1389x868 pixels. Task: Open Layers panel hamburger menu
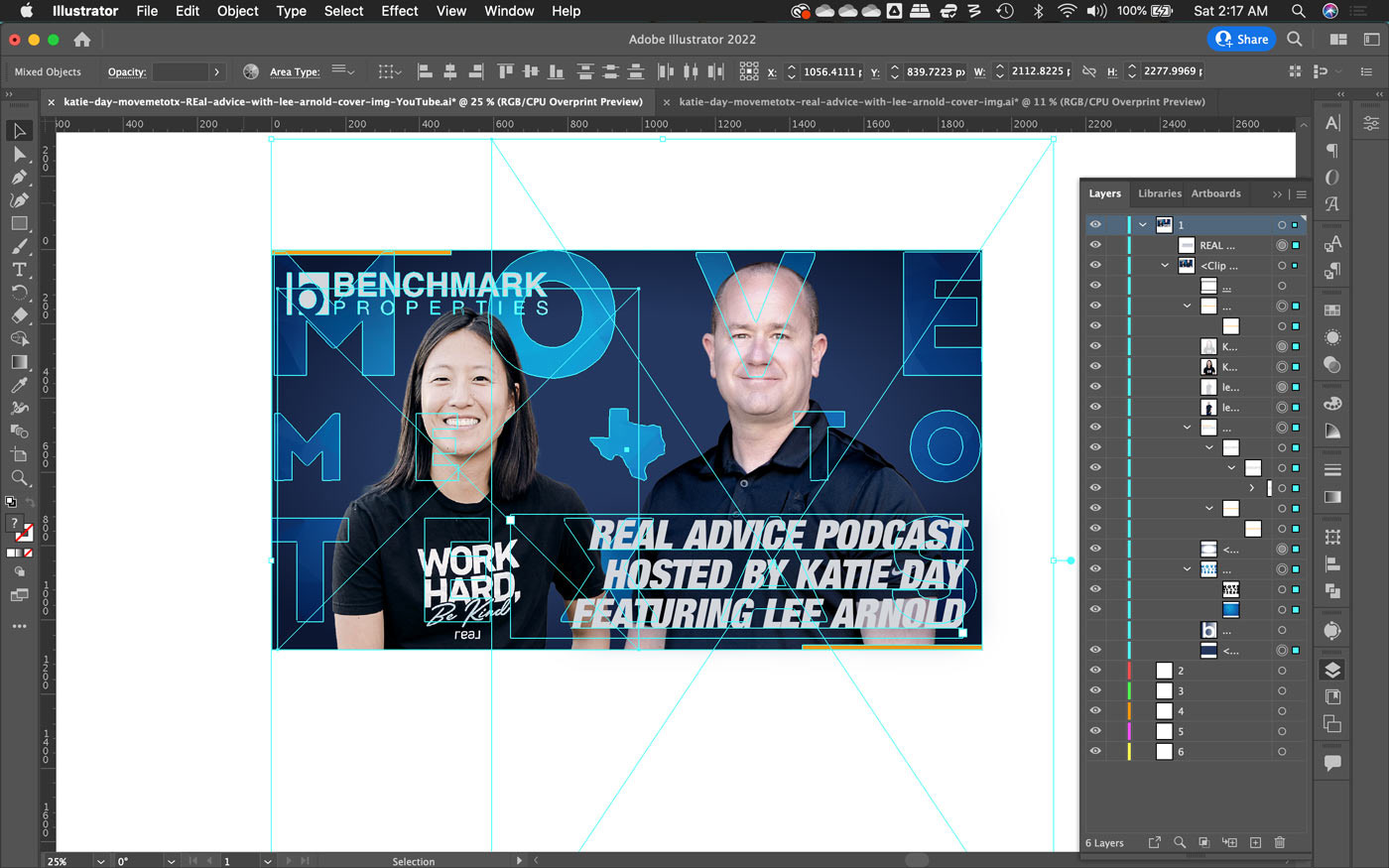[1301, 194]
